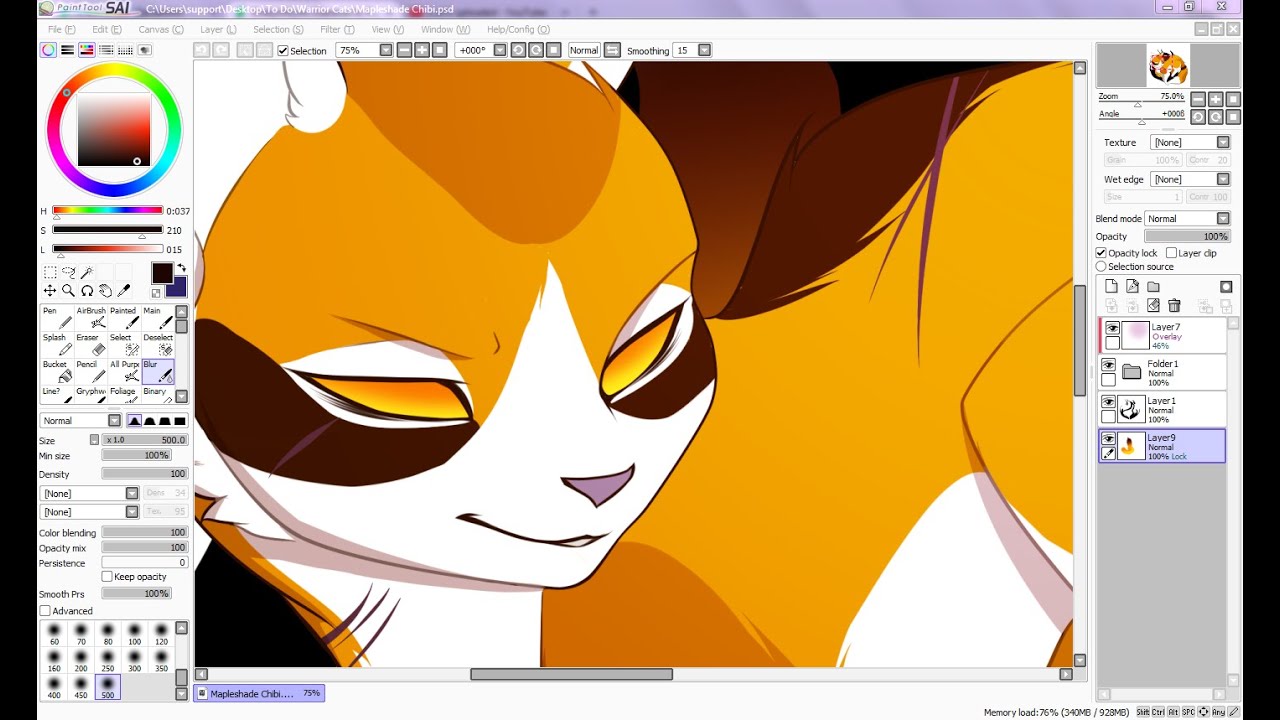This screenshot has height=720, width=1280.
Task: Select the Pencil tool
Action: pos(91,371)
